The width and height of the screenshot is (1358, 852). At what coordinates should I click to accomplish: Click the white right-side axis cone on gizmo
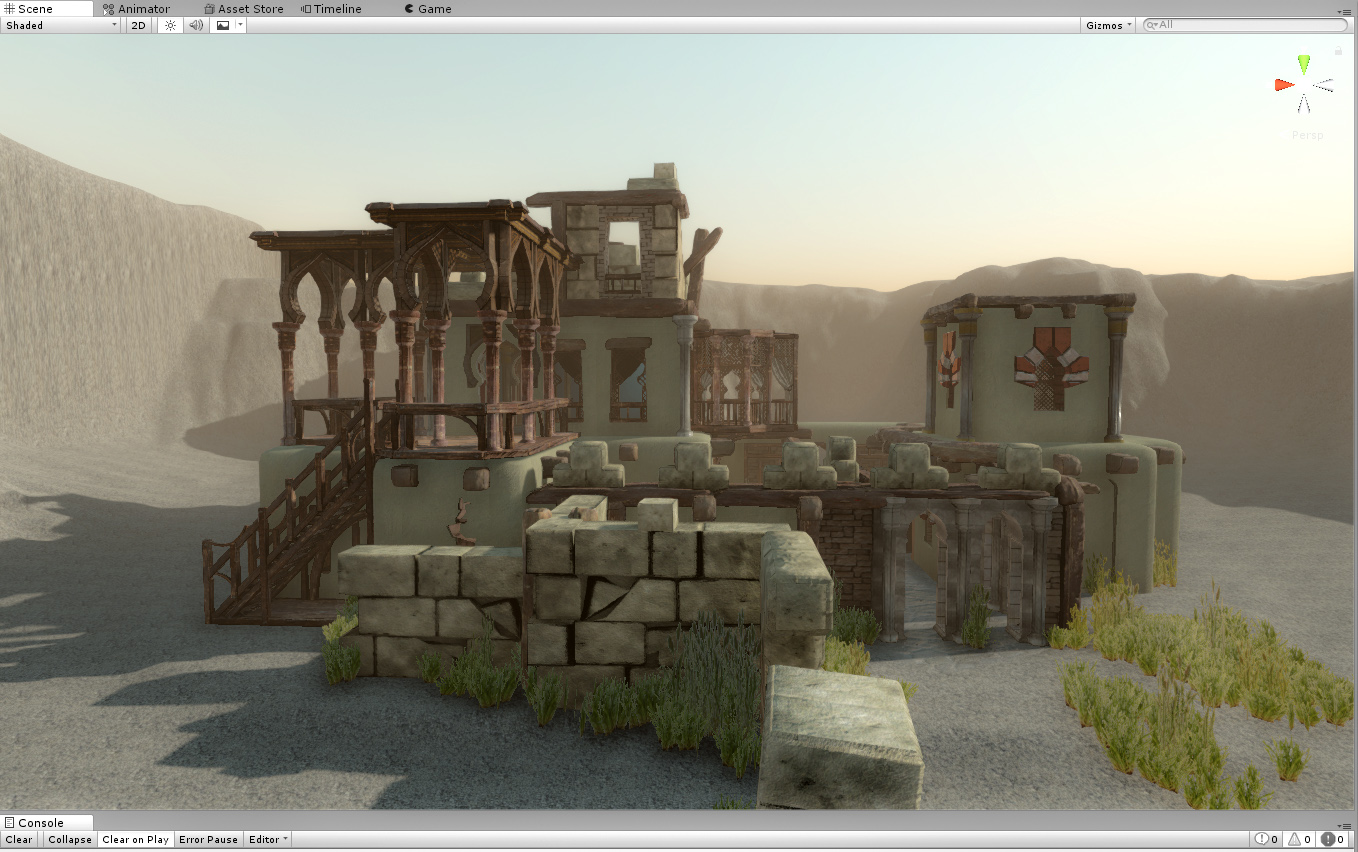tap(1324, 87)
